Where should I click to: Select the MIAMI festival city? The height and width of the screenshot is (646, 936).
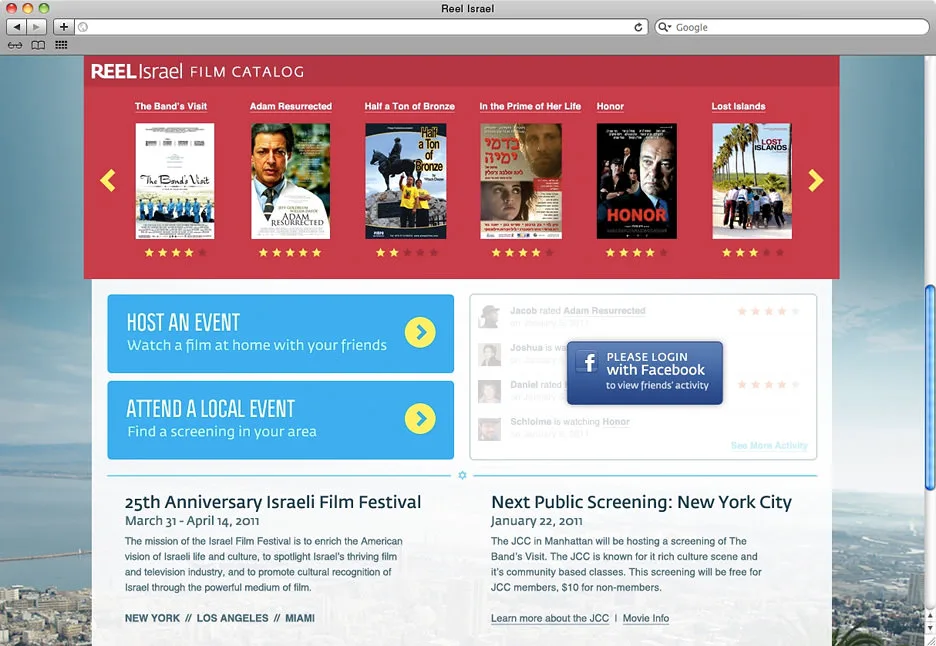(x=300, y=618)
